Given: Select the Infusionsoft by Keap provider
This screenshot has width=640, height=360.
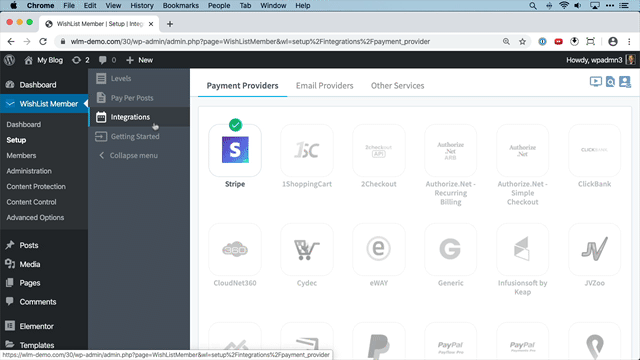Looking at the screenshot, I should click(x=522, y=249).
